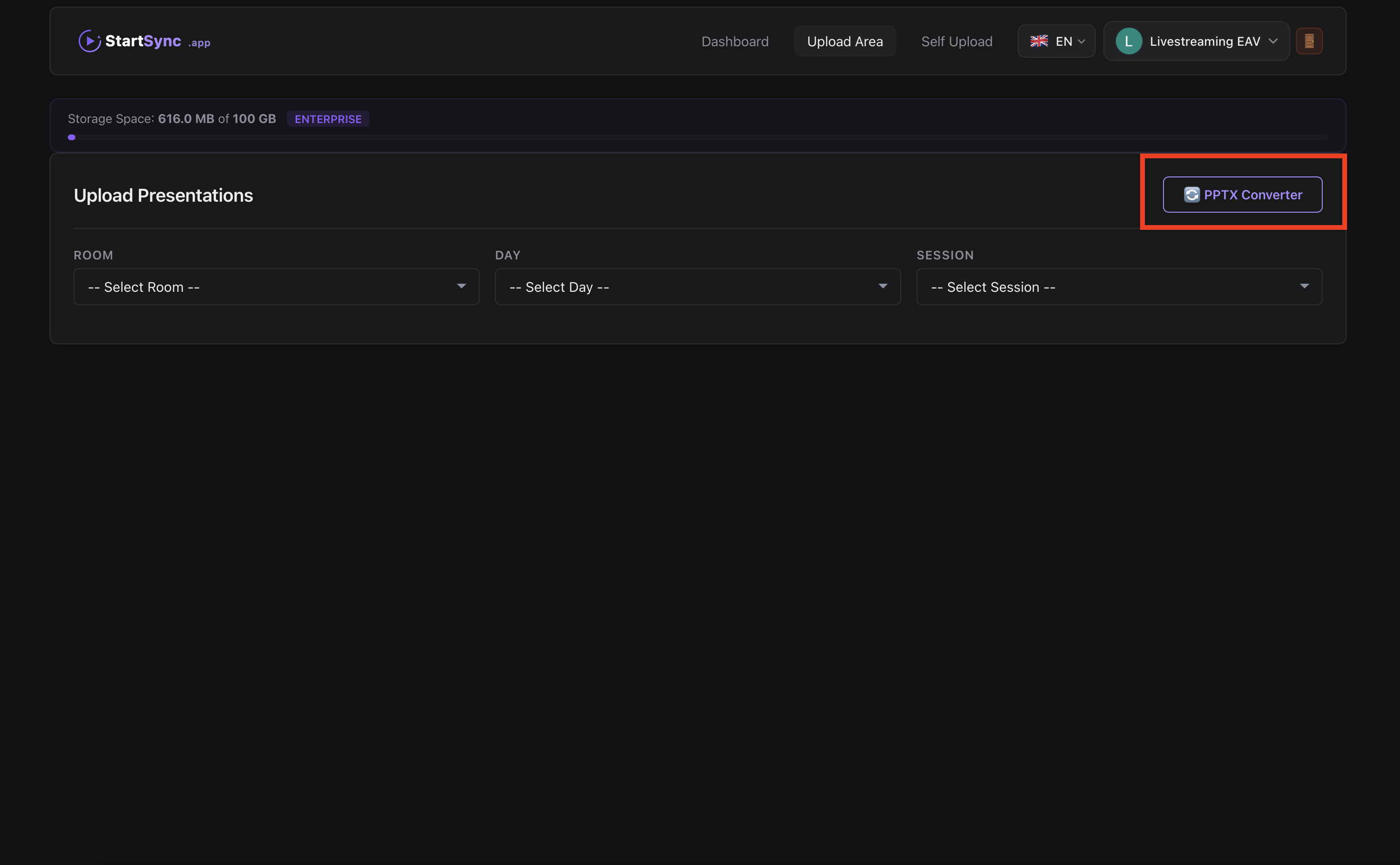Click the ENTERPRISE plan badge
This screenshot has height=865, width=1400.
point(328,119)
